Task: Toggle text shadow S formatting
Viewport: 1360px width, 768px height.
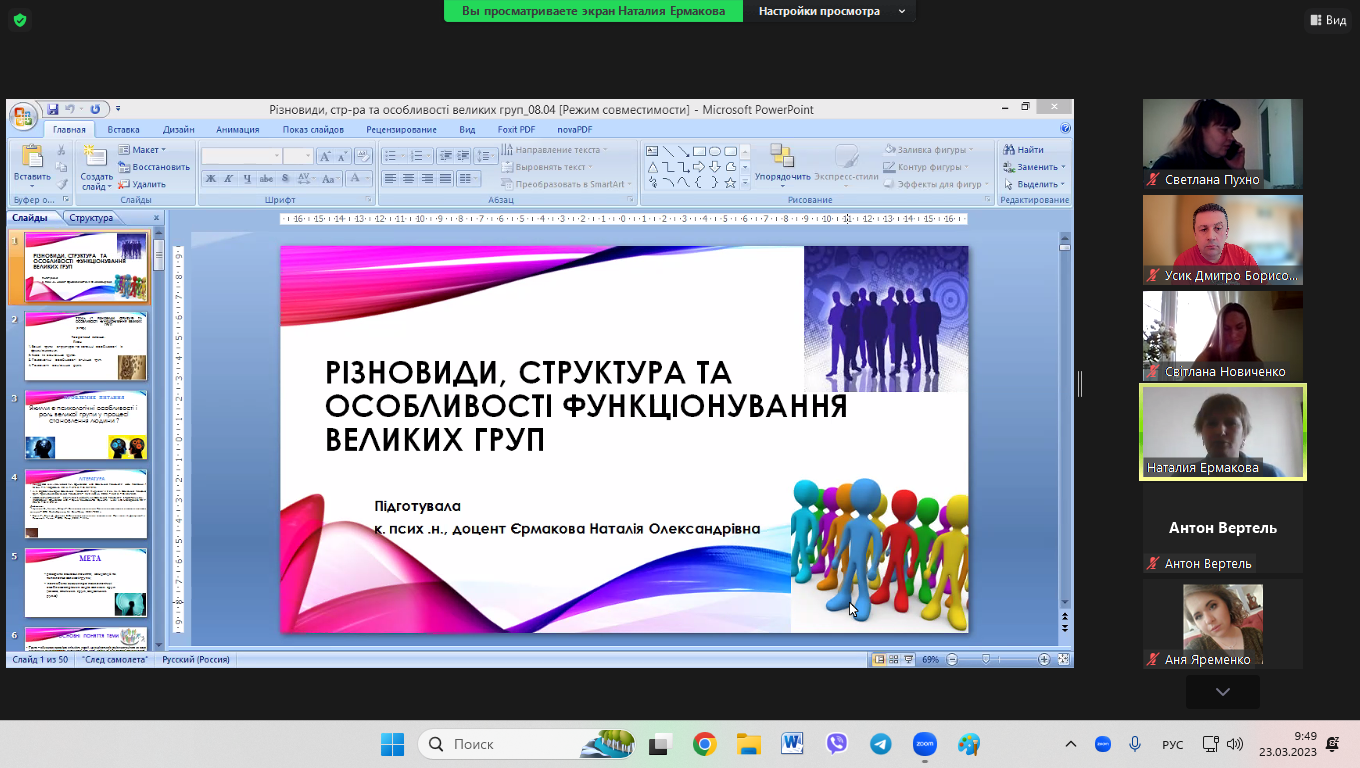Action: click(285, 179)
